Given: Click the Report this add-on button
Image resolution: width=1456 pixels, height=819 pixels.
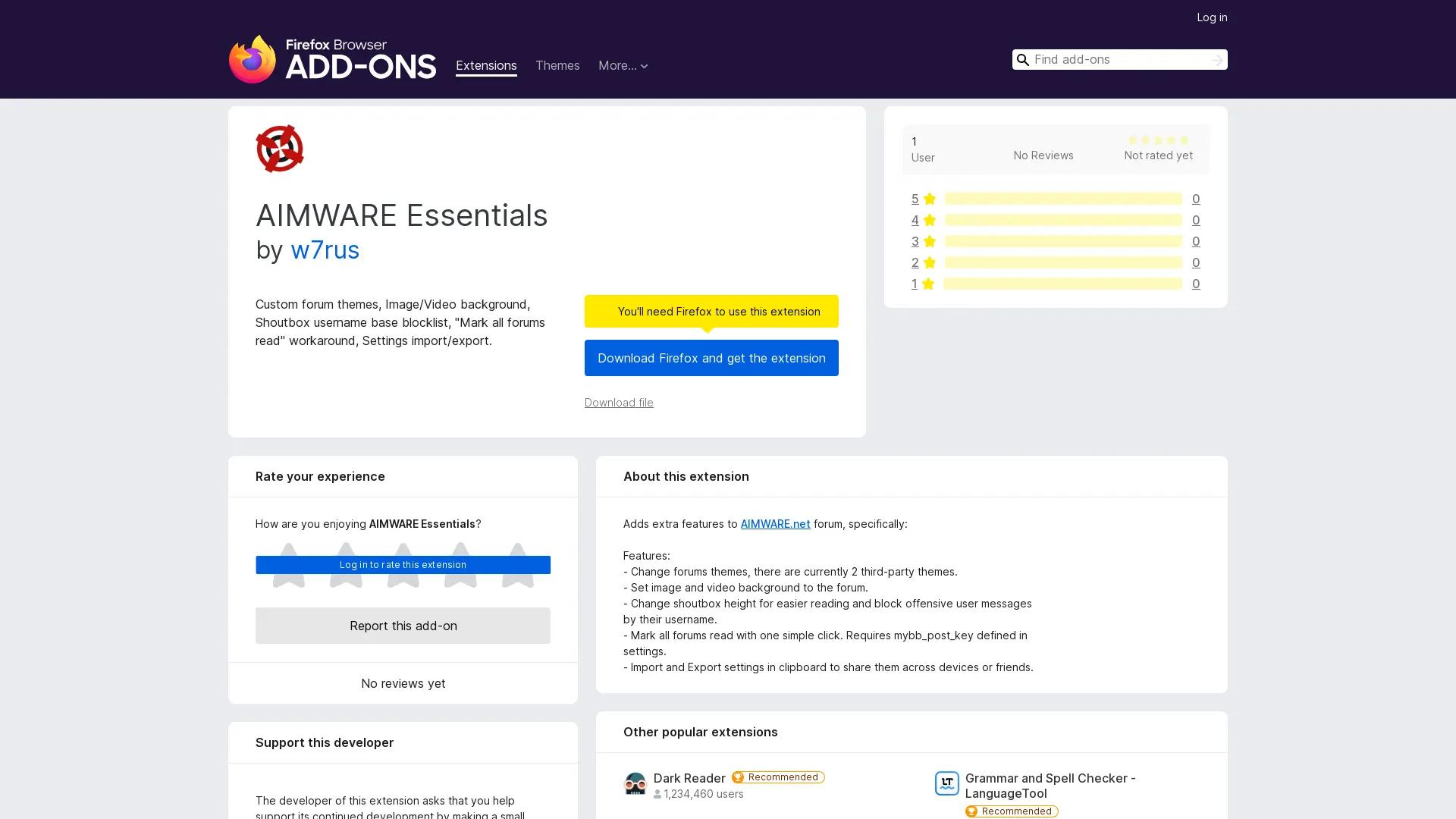Looking at the screenshot, I should 403,626.
